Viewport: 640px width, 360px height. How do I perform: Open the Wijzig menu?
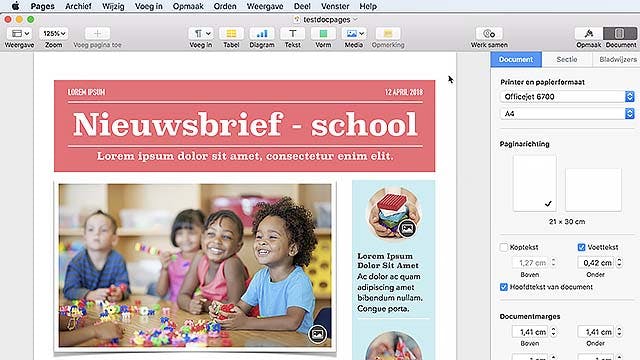point(113,6)
